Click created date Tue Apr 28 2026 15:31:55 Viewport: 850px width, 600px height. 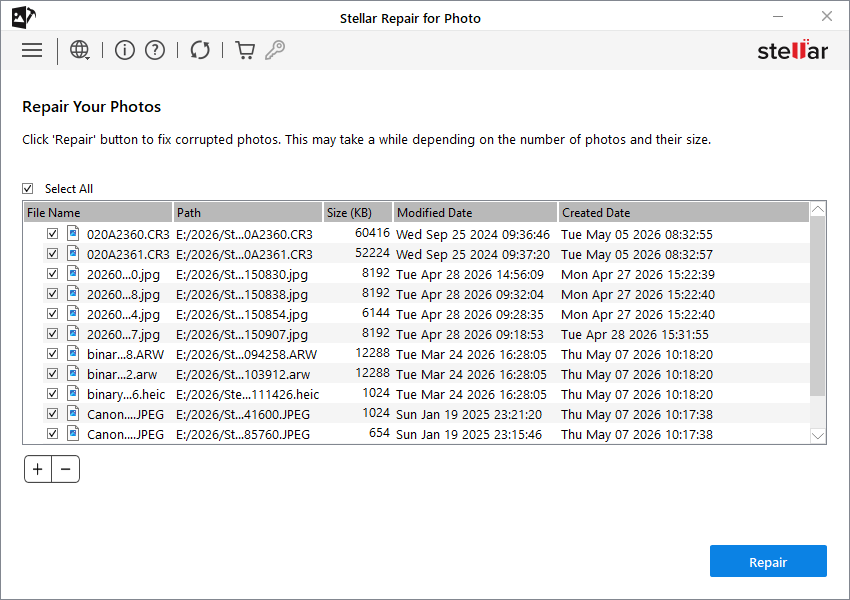pos(635,334)
